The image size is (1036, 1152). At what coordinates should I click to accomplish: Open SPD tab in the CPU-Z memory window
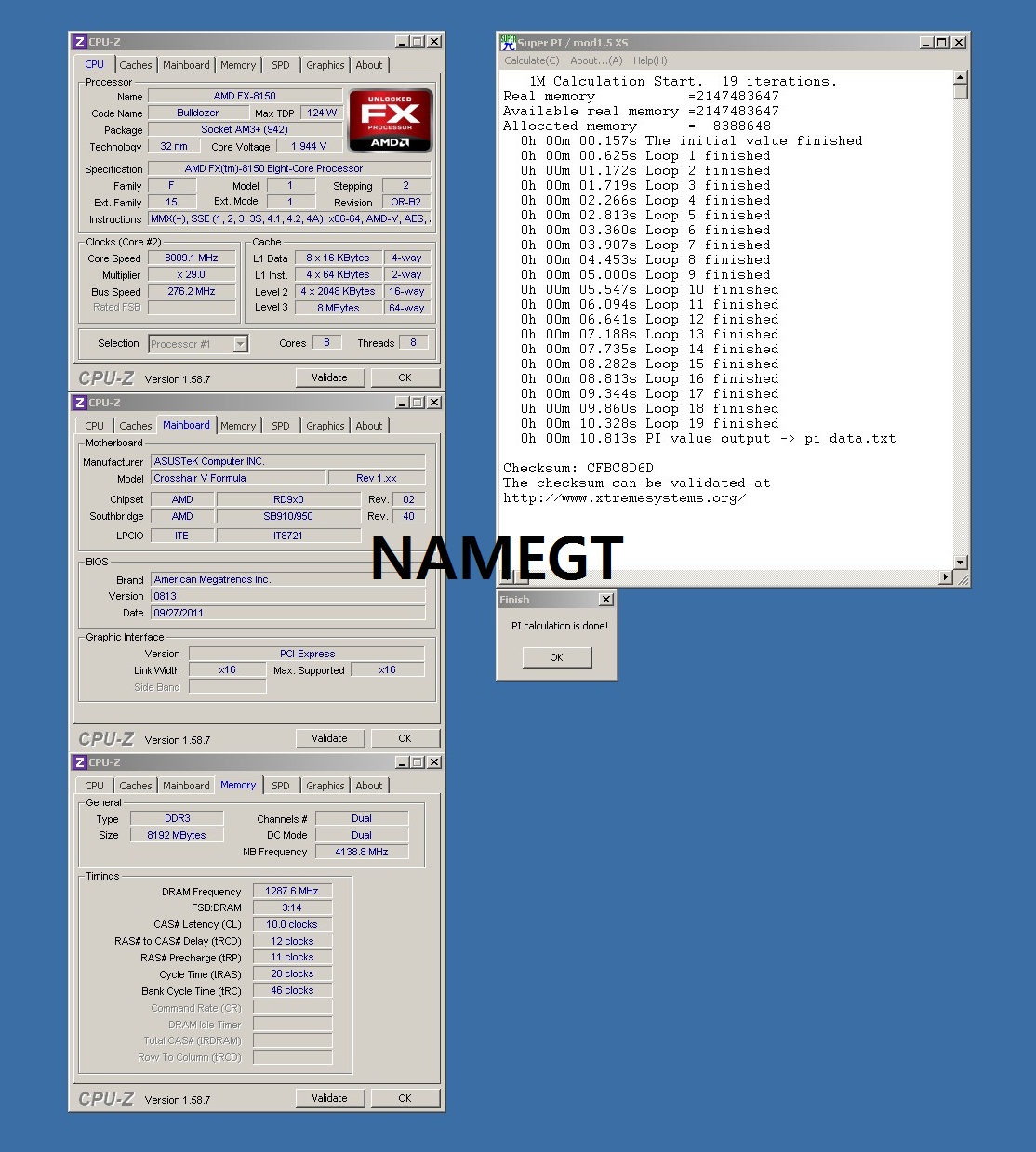(281, 786)
